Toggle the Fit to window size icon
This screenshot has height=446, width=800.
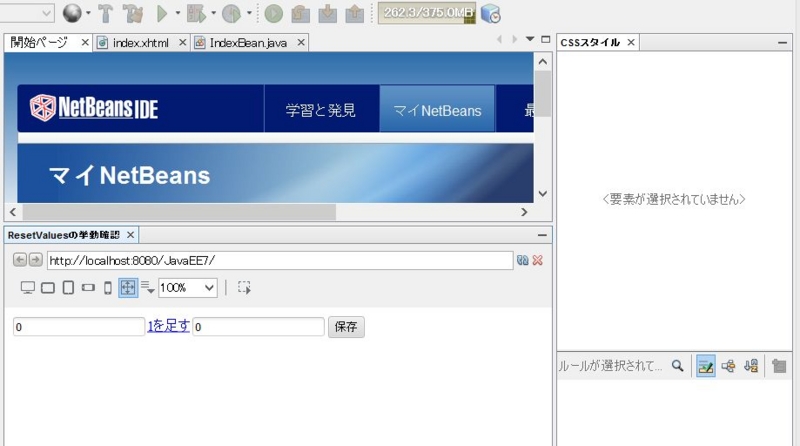[128, 288]
